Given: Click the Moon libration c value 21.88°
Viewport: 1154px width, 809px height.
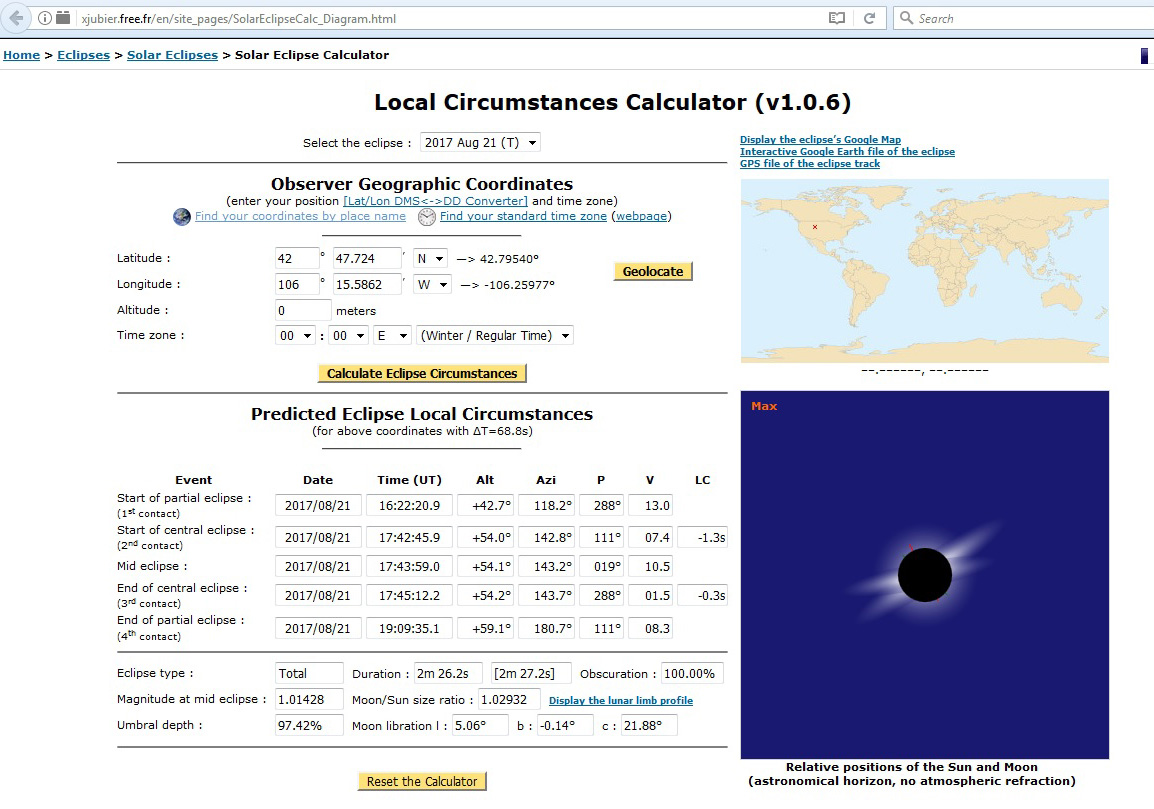Looking at the screenshot, I should click(649, 725).
